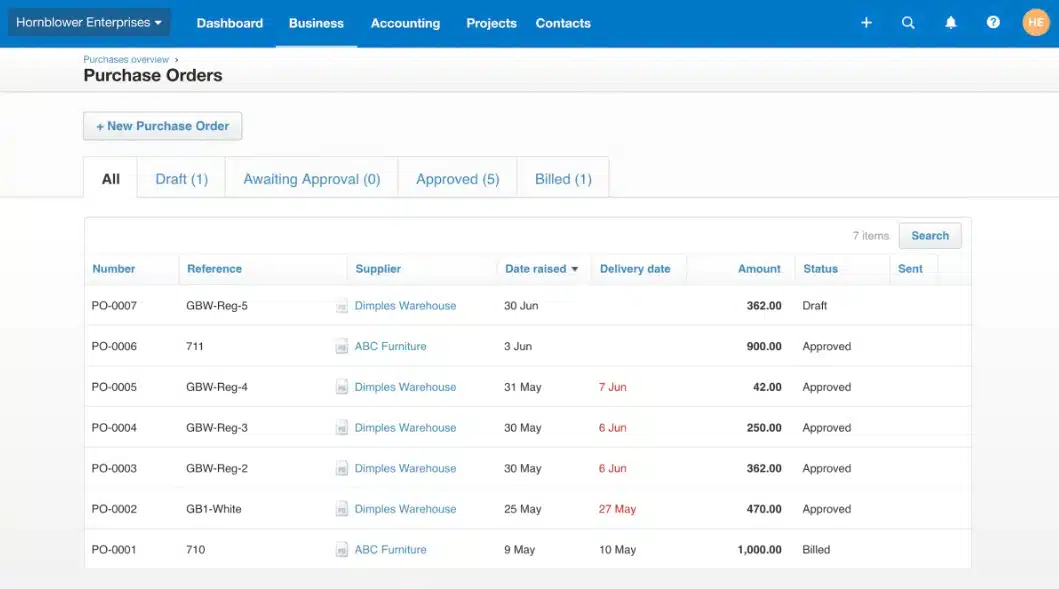Click document icon in PO-0003 row

tap(342, 468)
